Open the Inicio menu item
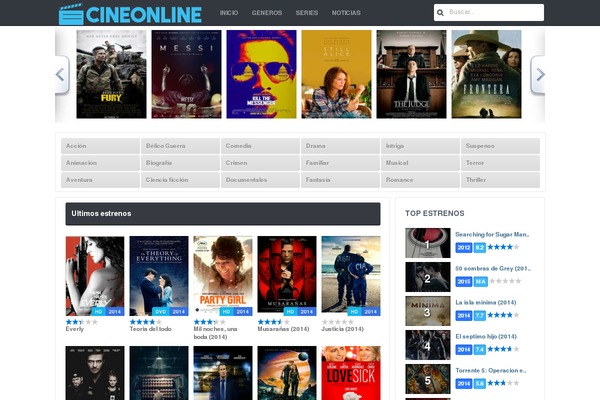 229,13
